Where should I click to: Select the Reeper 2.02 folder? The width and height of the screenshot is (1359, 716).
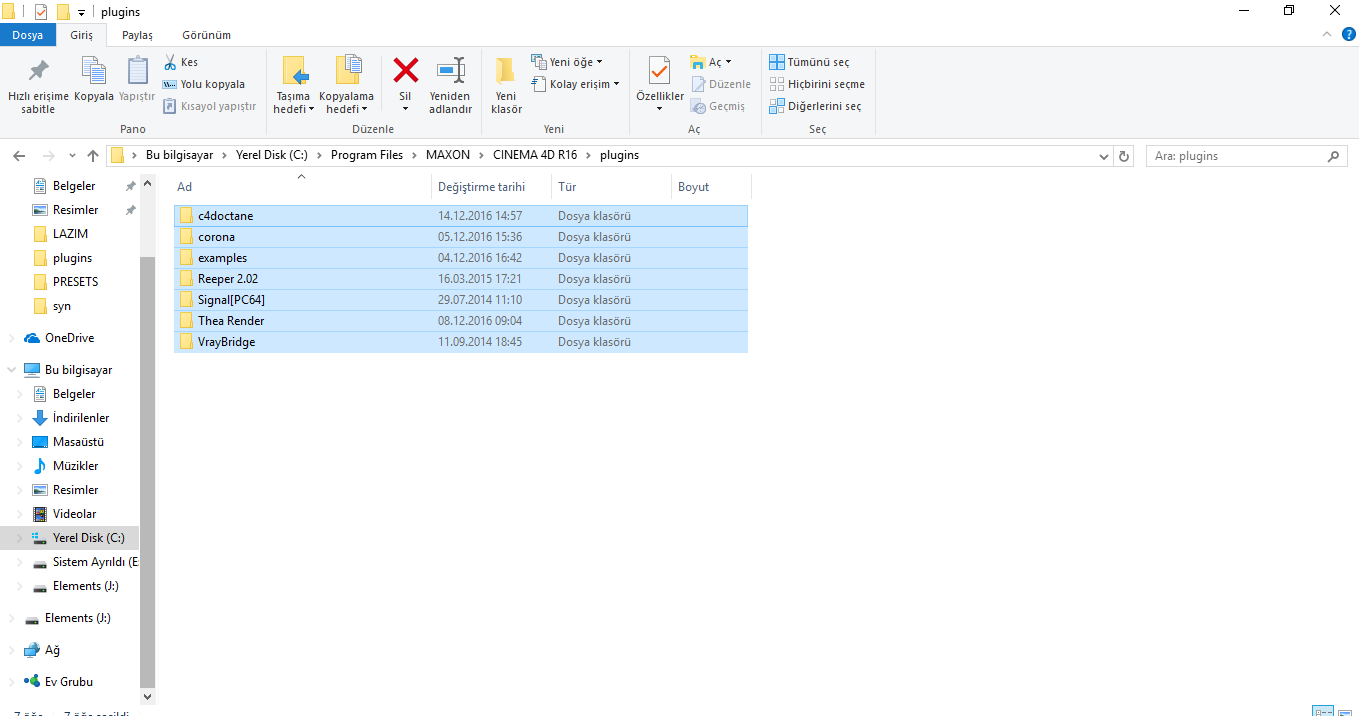point(460,279)
